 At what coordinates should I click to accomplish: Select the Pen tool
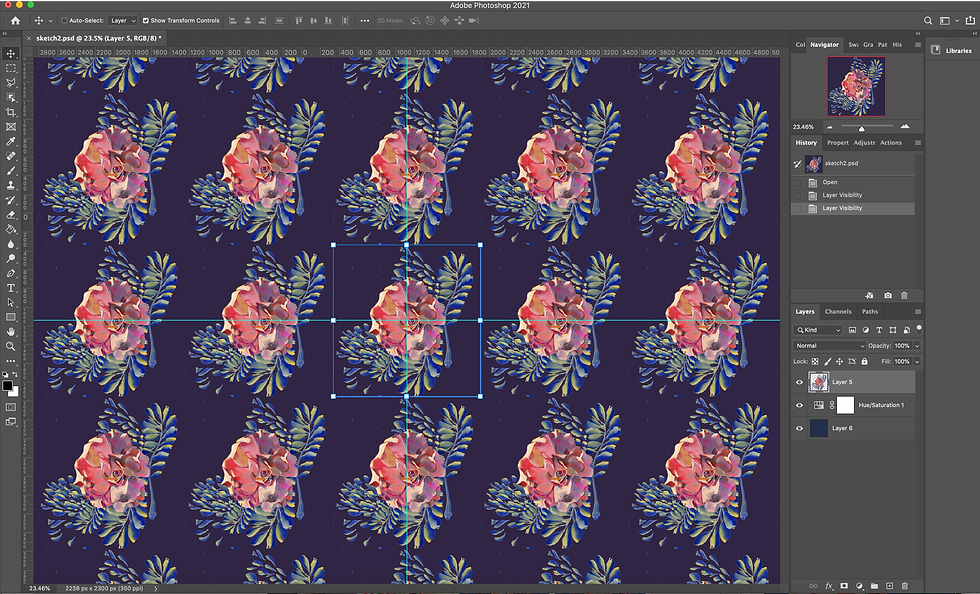pos(11,274)
